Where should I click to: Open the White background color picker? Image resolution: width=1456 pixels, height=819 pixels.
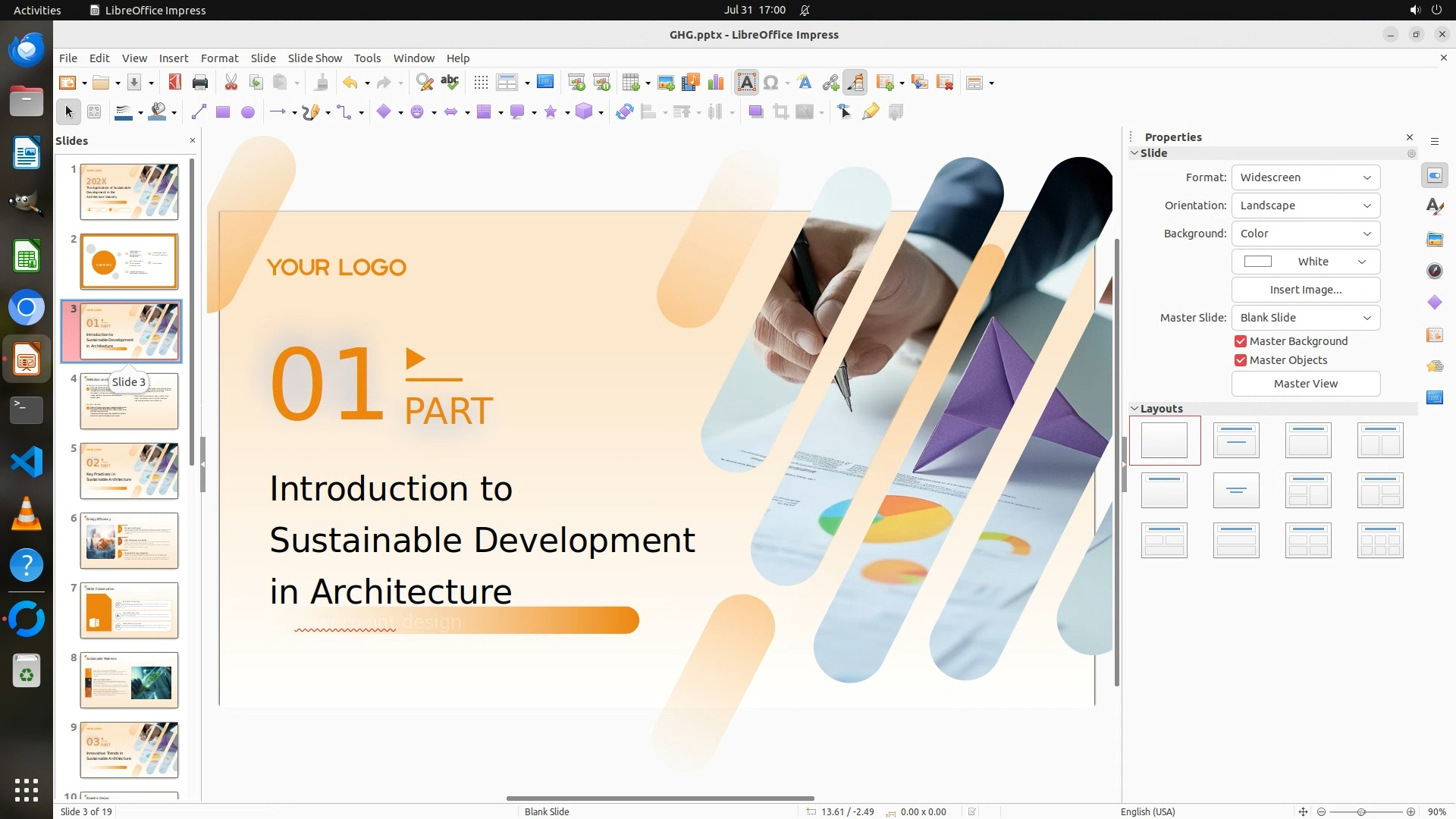(x=1305, y=262)
